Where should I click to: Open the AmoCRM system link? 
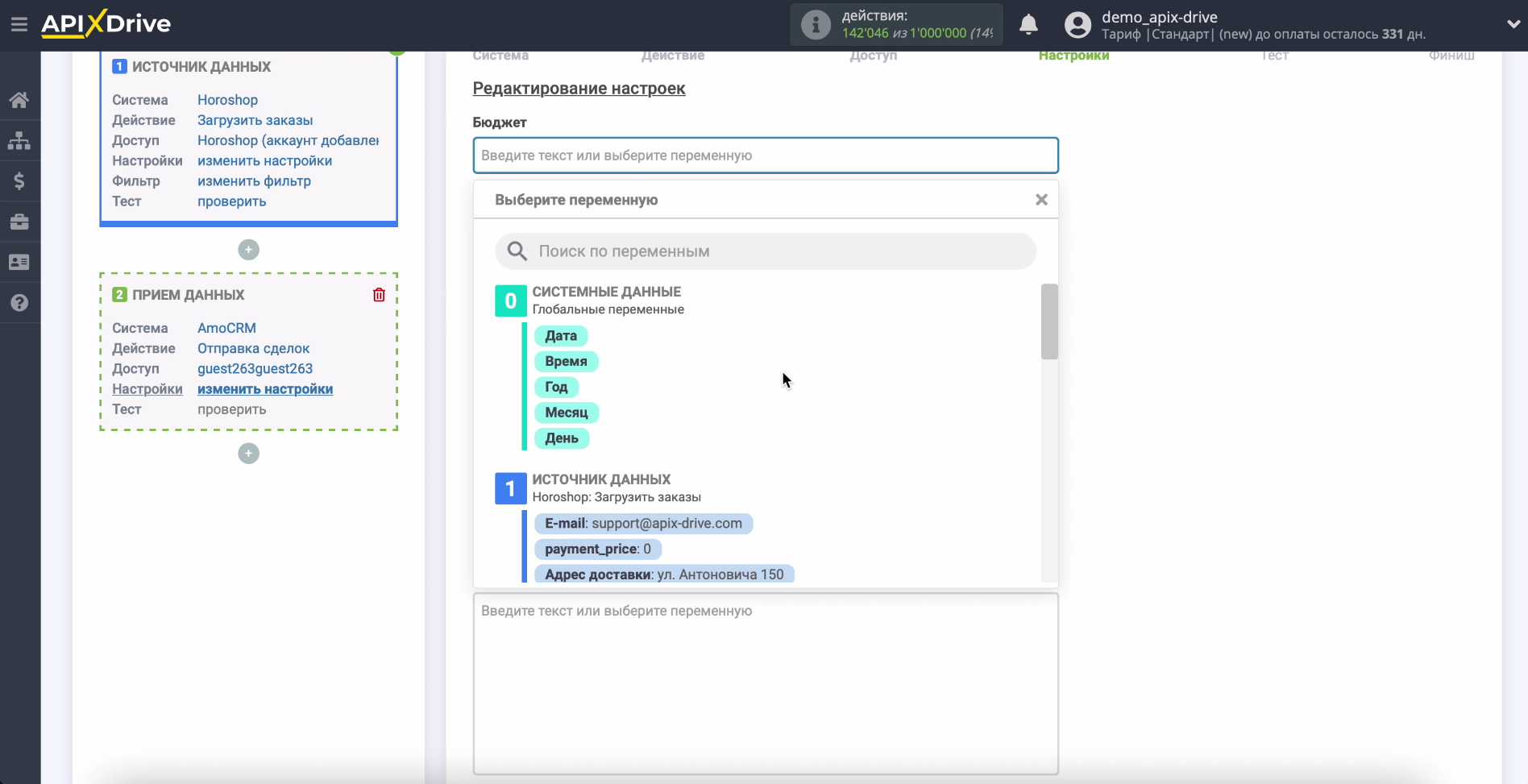pos(226,328)
